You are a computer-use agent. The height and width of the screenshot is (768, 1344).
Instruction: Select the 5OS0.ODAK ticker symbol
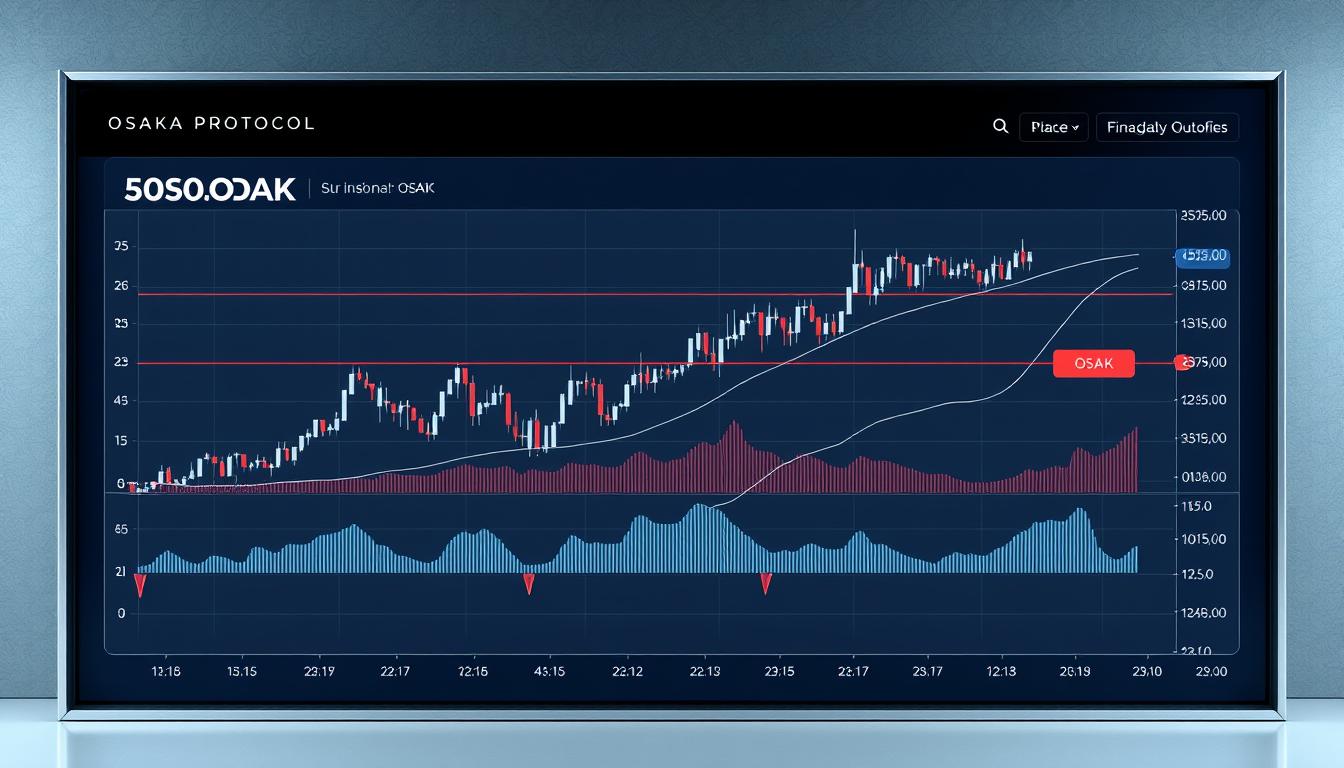(210, 189)
